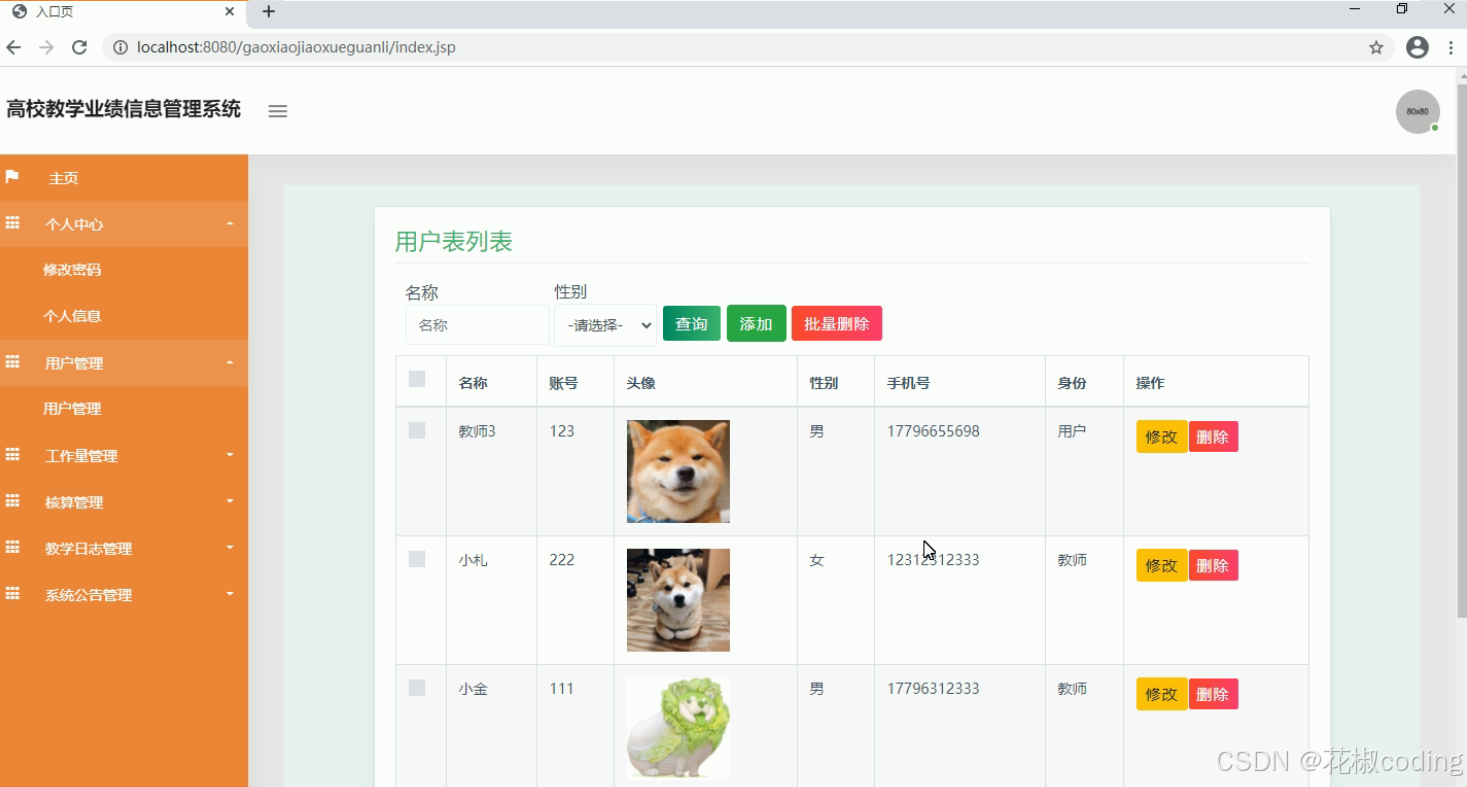
Task: Click the 名称 search input field
Action: coord(477,324)
